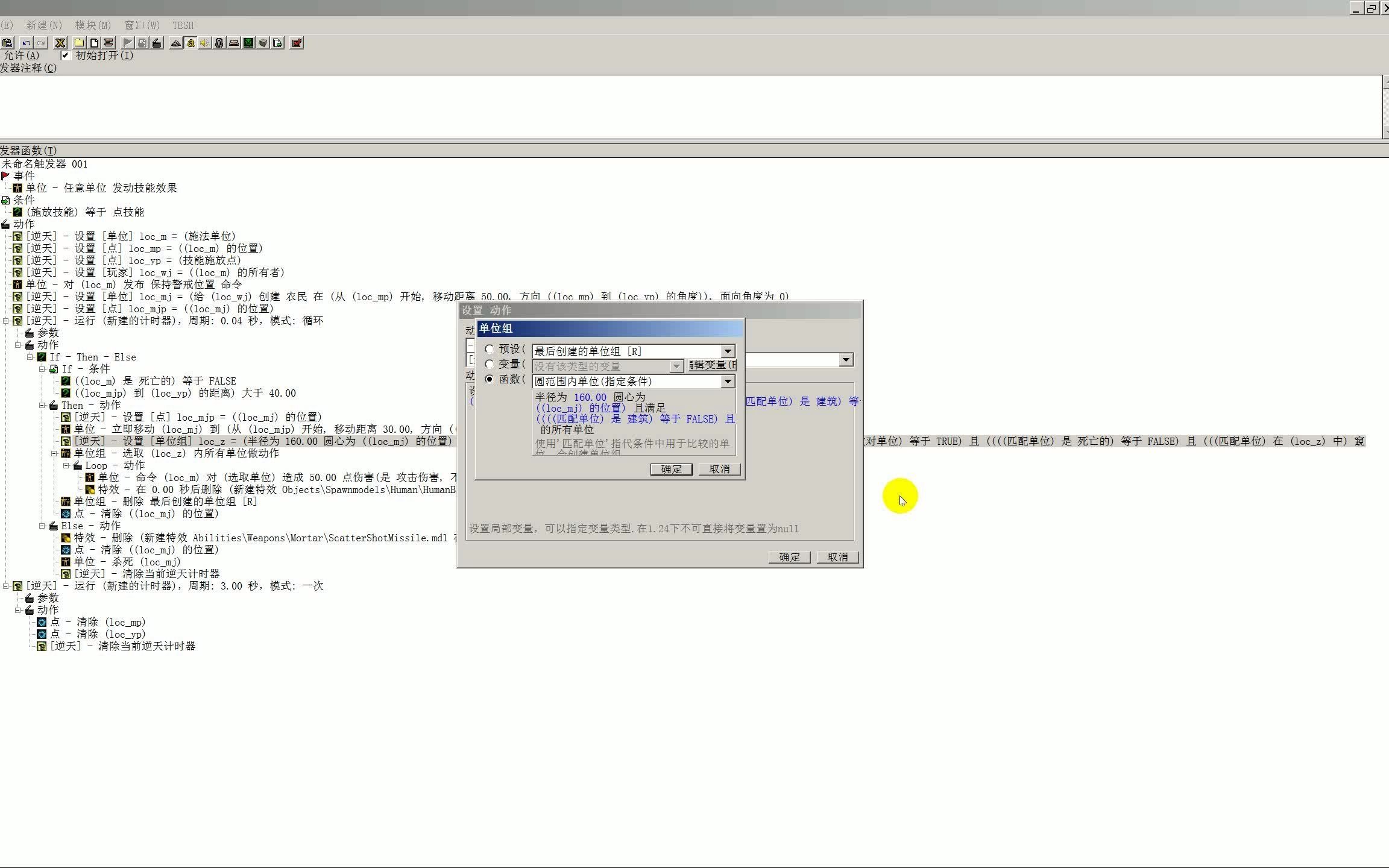Click the Paste toolbar icon
The image size is (1389, 868).
pos(8,43)
